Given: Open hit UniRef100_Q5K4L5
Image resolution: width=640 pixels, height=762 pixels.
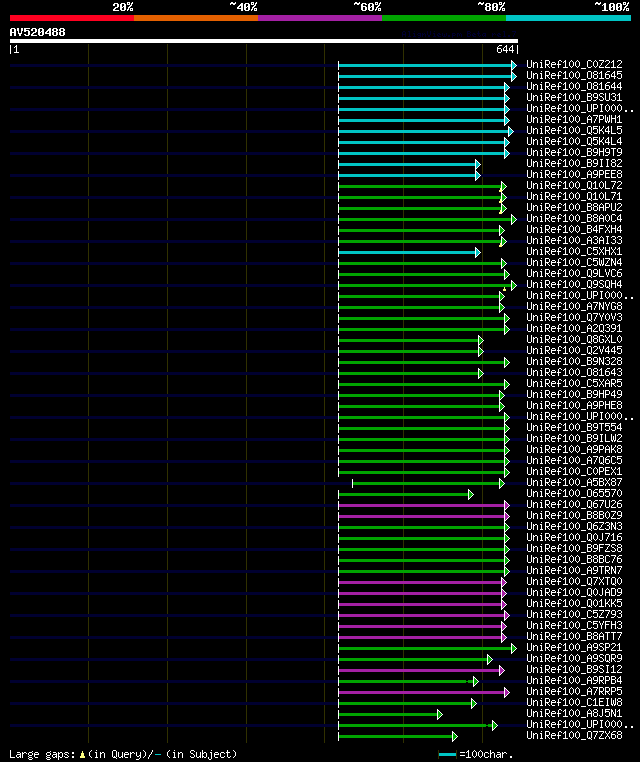Looking at the screenshot, I should (574, 130).
